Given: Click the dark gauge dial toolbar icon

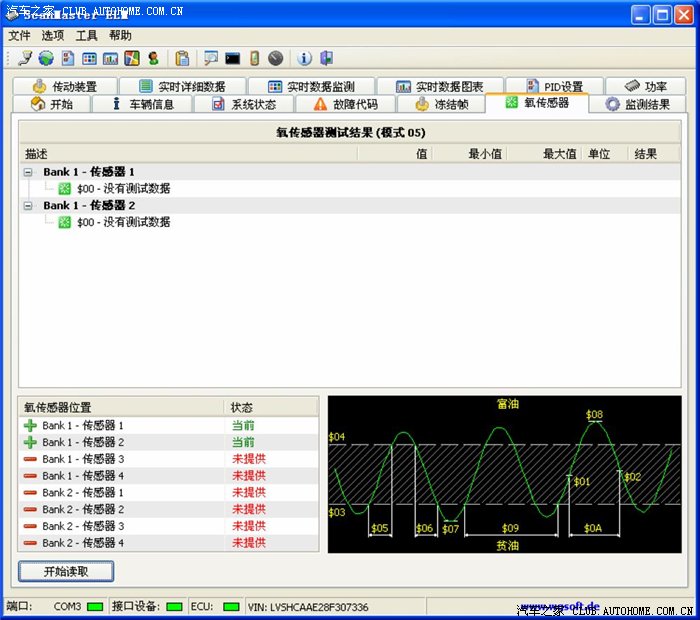Looking at the screenshot, I should tap(275, 59).
